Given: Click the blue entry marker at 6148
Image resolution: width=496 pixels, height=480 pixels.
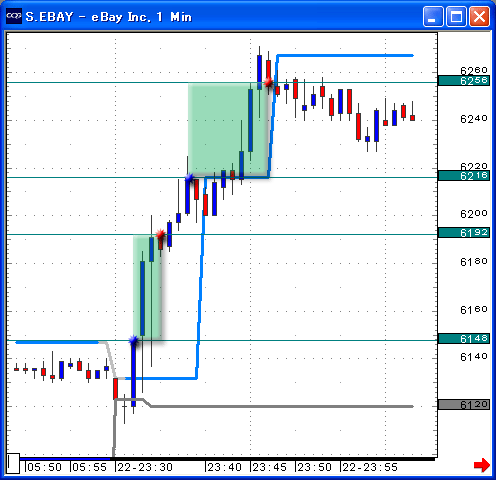Looking at the screenshot, I should (133, 340).
